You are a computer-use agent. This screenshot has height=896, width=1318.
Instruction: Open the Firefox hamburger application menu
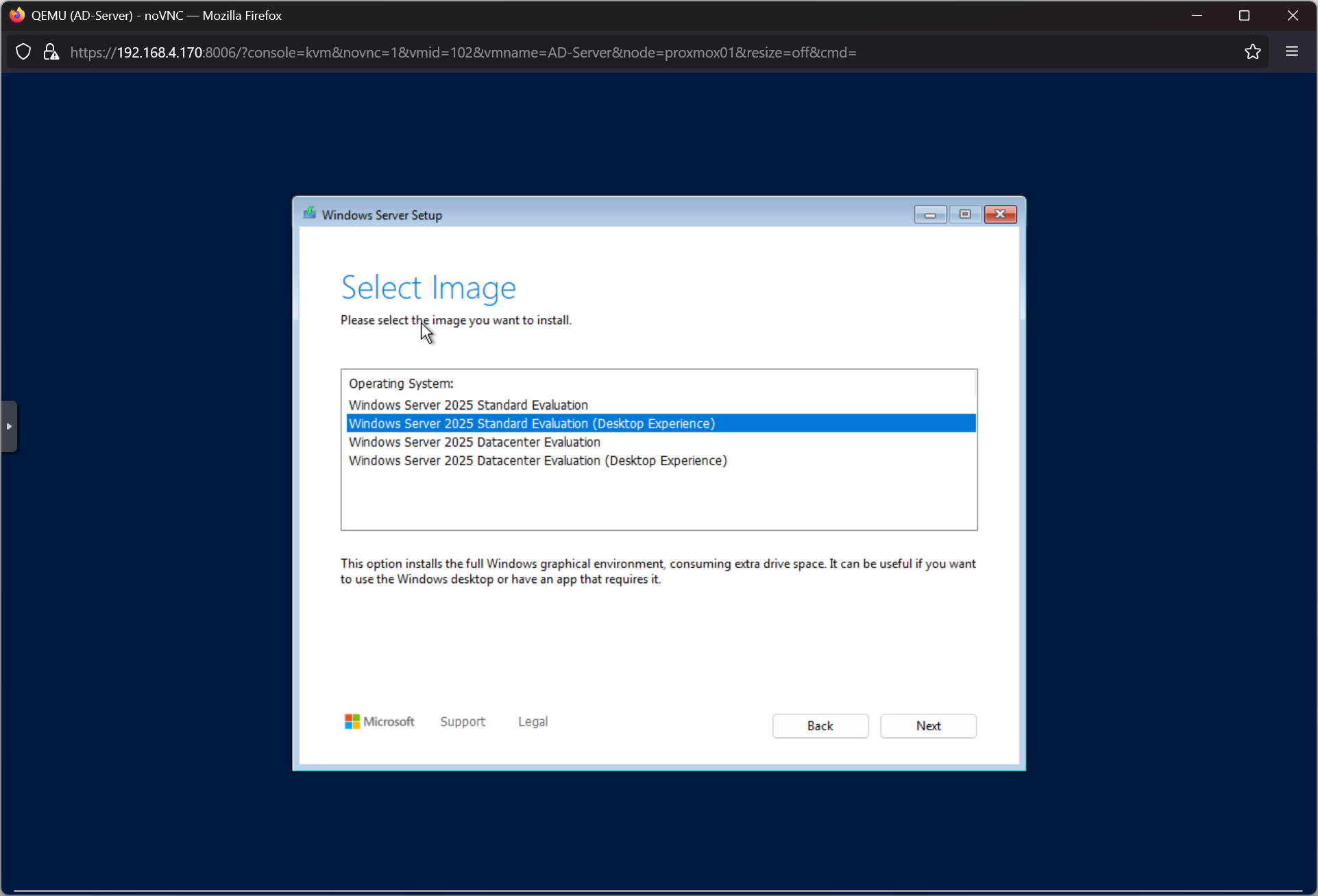(1291, 52)
